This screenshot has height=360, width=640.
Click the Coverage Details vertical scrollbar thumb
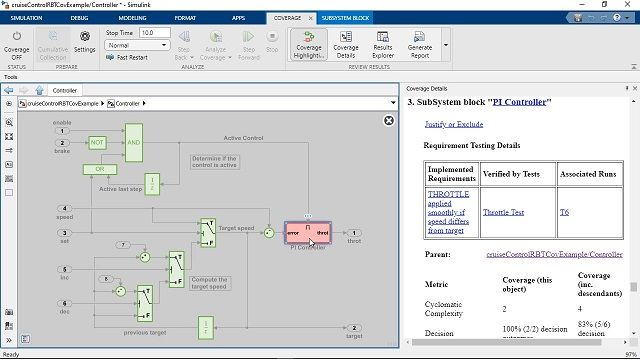[633, 287]
